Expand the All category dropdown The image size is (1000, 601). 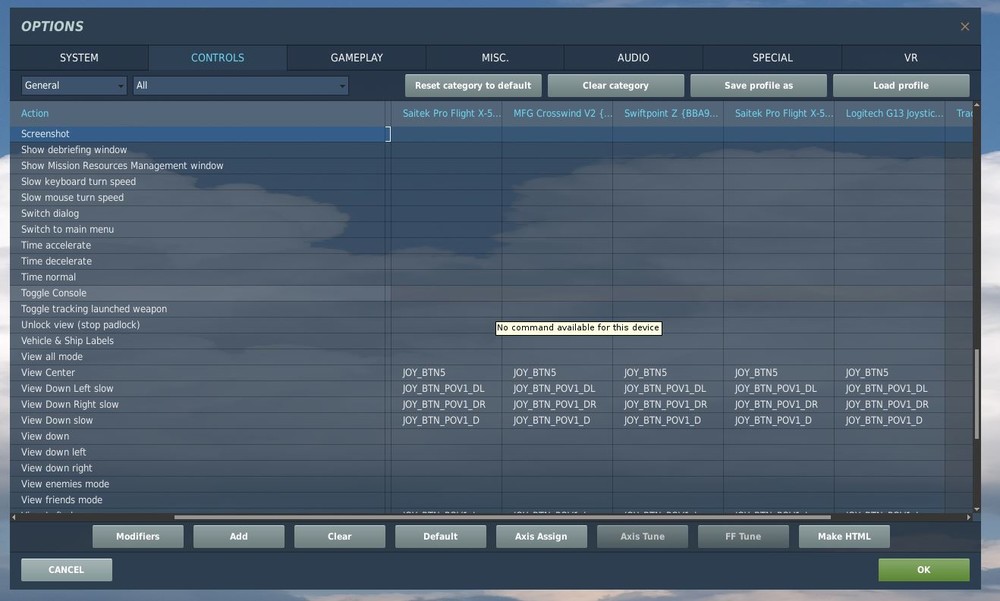click(240, 85)
